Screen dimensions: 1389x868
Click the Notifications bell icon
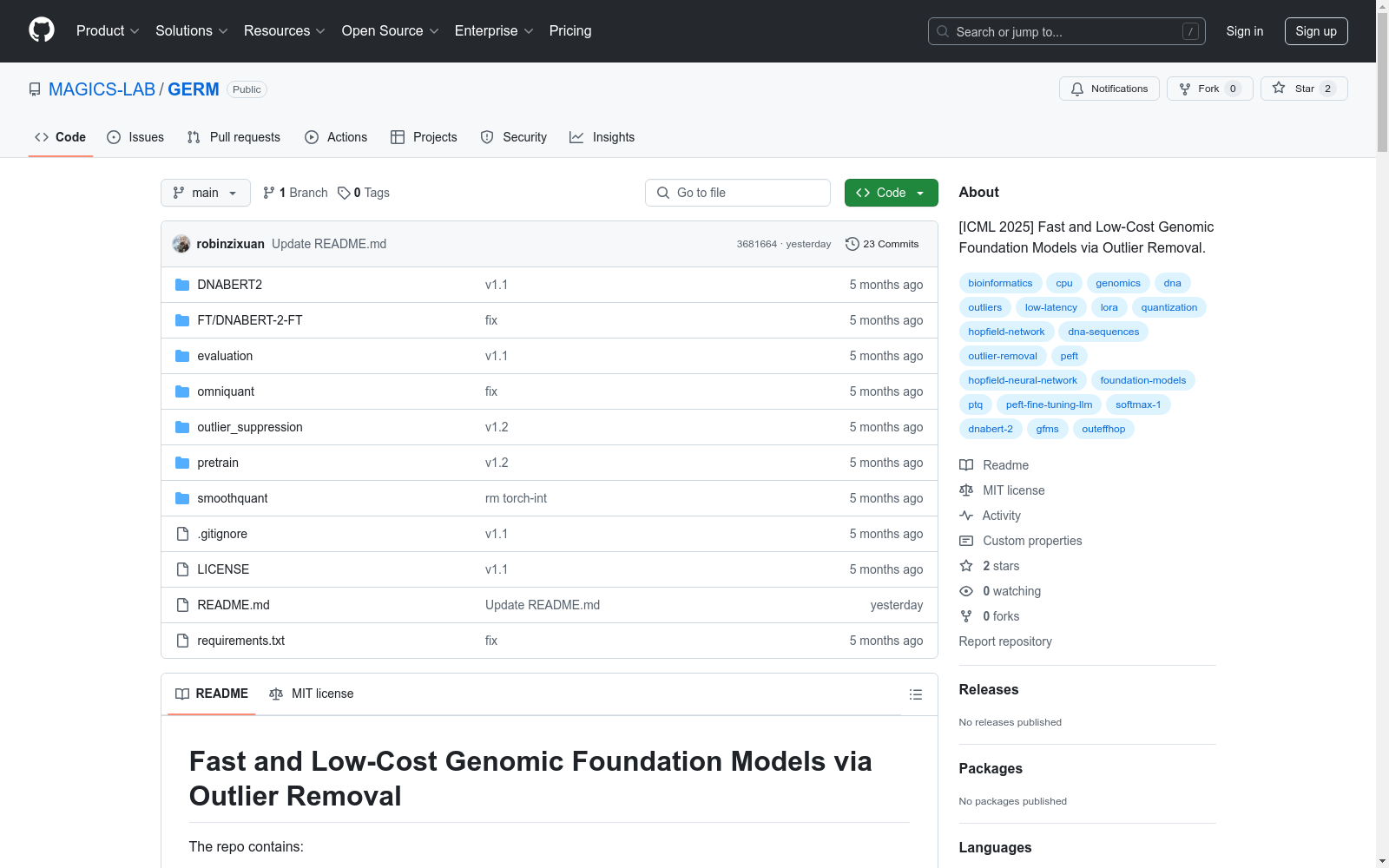click(x=1077, y=89)
